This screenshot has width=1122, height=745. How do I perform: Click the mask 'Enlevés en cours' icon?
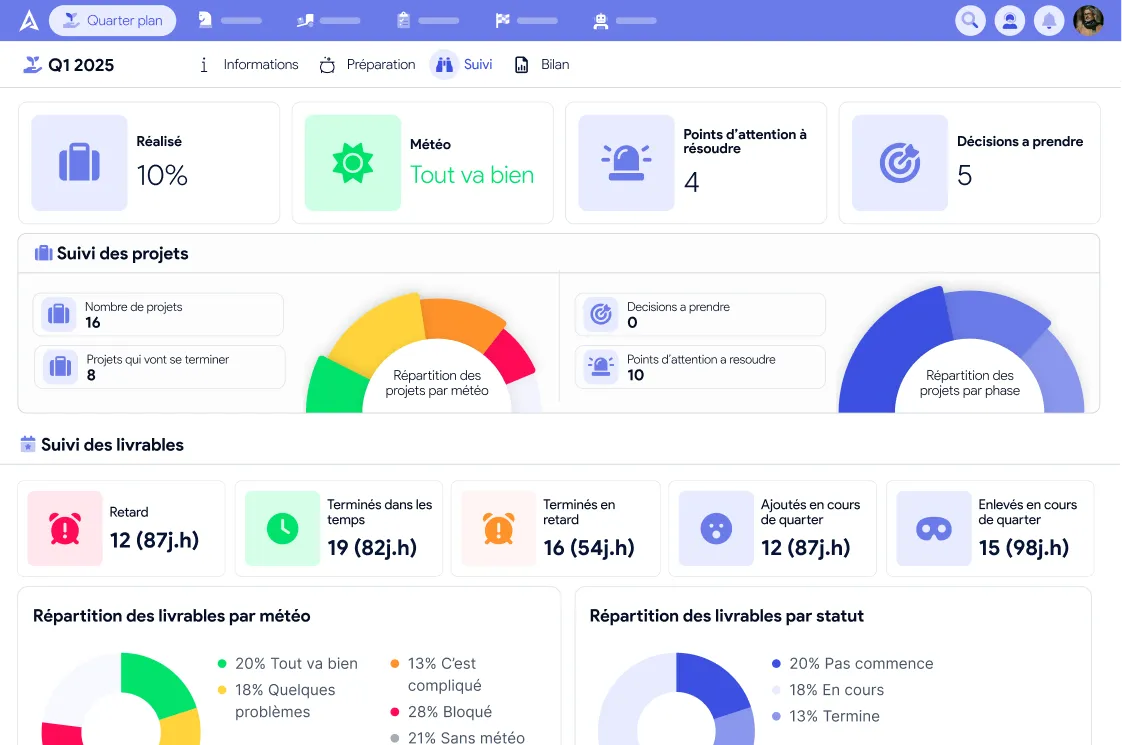pos(934,528)
